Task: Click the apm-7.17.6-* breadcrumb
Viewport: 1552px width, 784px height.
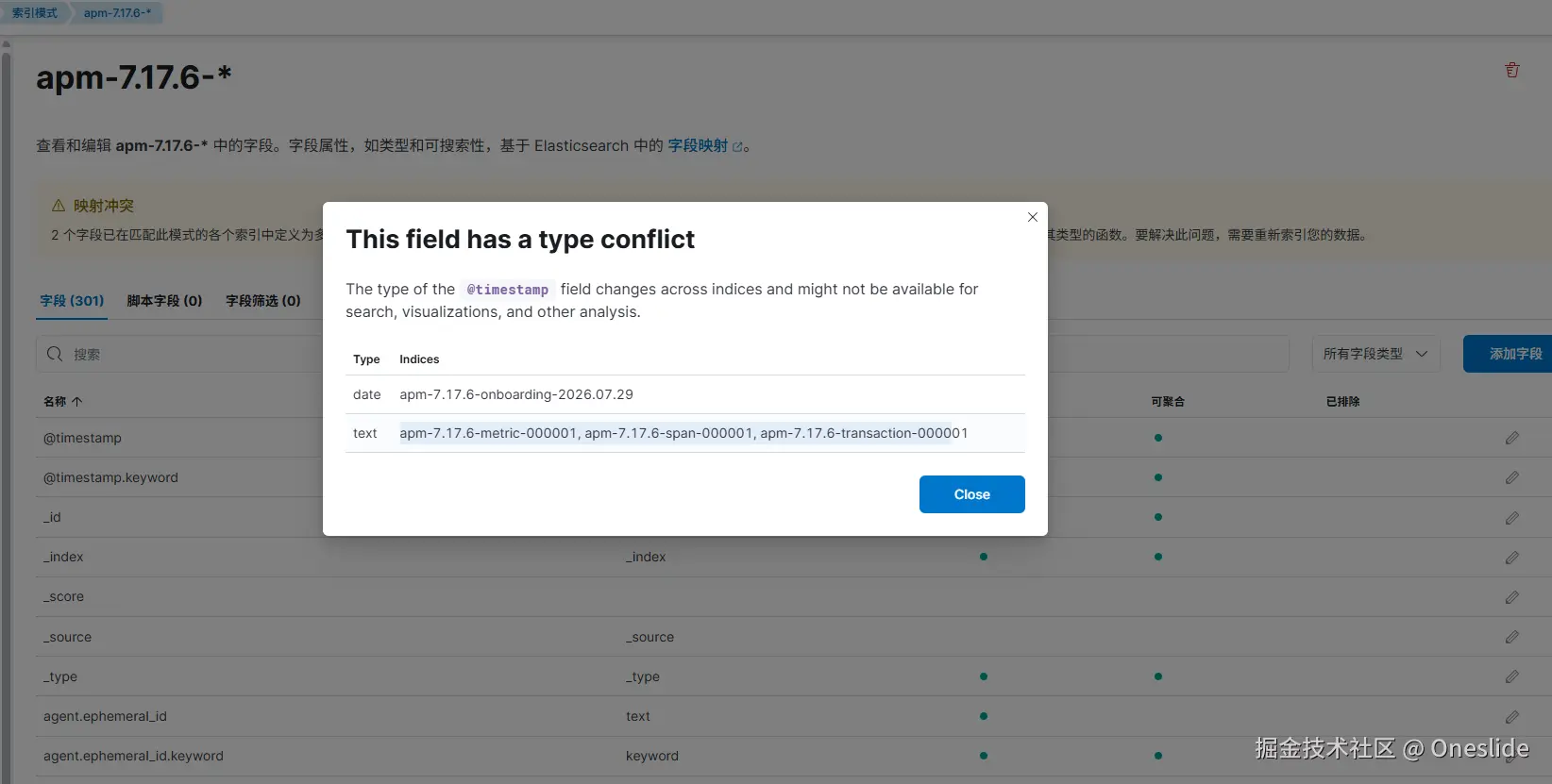Action: tap(117, 13)
